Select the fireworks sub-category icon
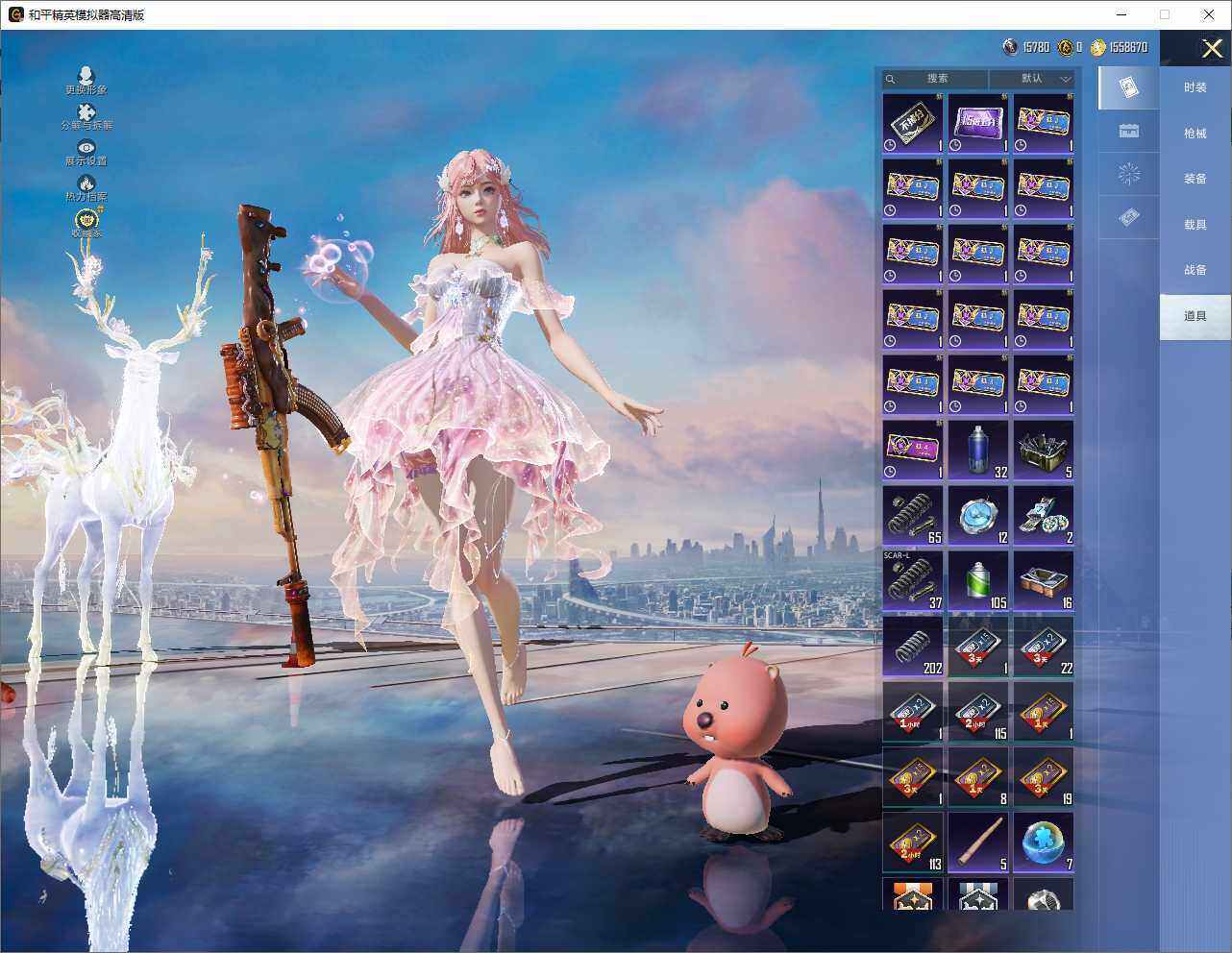Image resolution: width=1232 pixels, height=953 pixels. pyautogui.click(x=1129, y=174)
